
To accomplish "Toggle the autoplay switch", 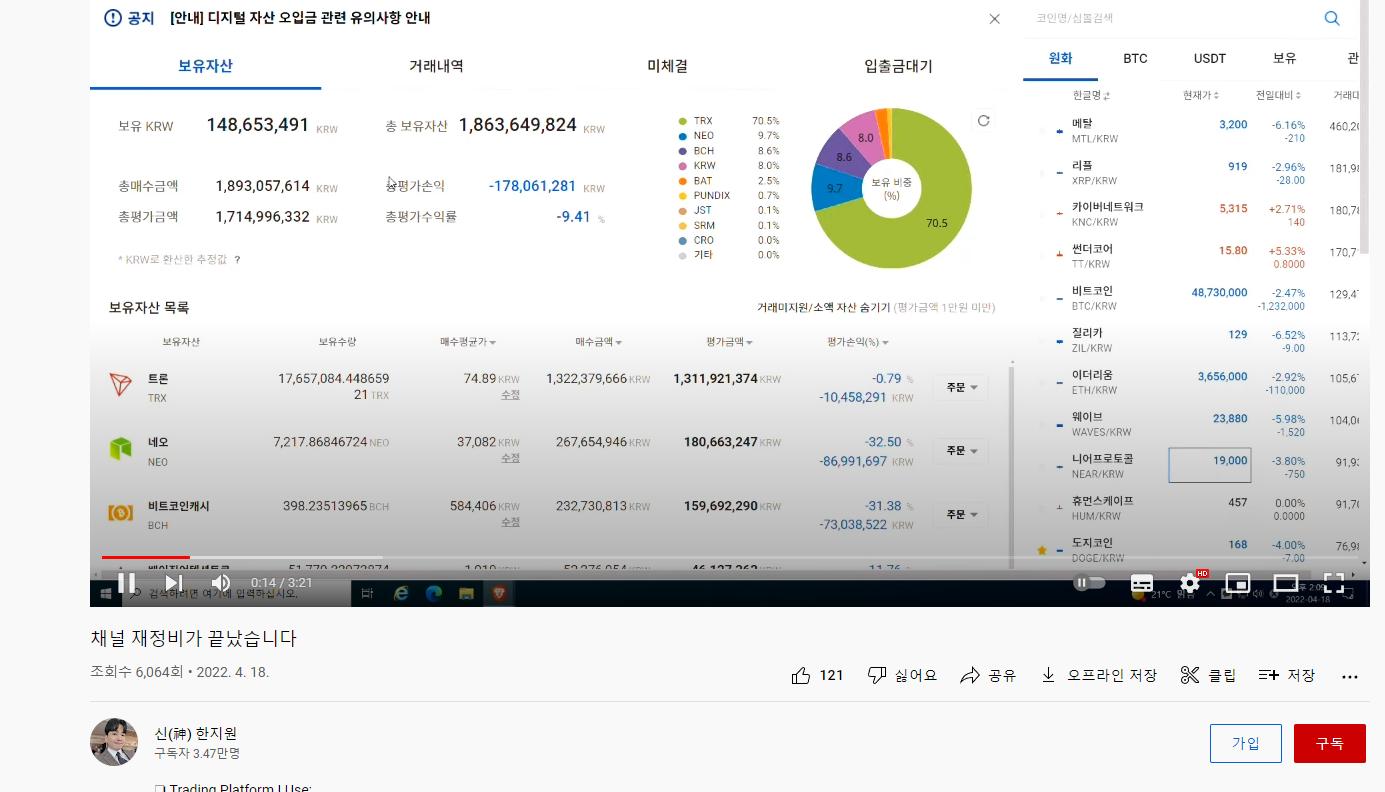I will pyautogui.click(x=1090, y=583).
